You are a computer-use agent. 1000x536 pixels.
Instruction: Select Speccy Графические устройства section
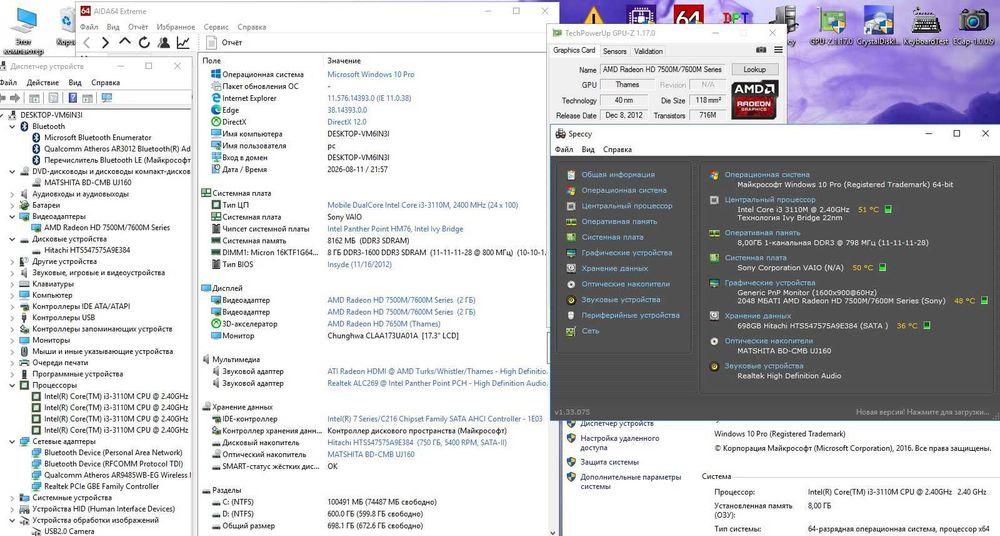coord(626,253)
